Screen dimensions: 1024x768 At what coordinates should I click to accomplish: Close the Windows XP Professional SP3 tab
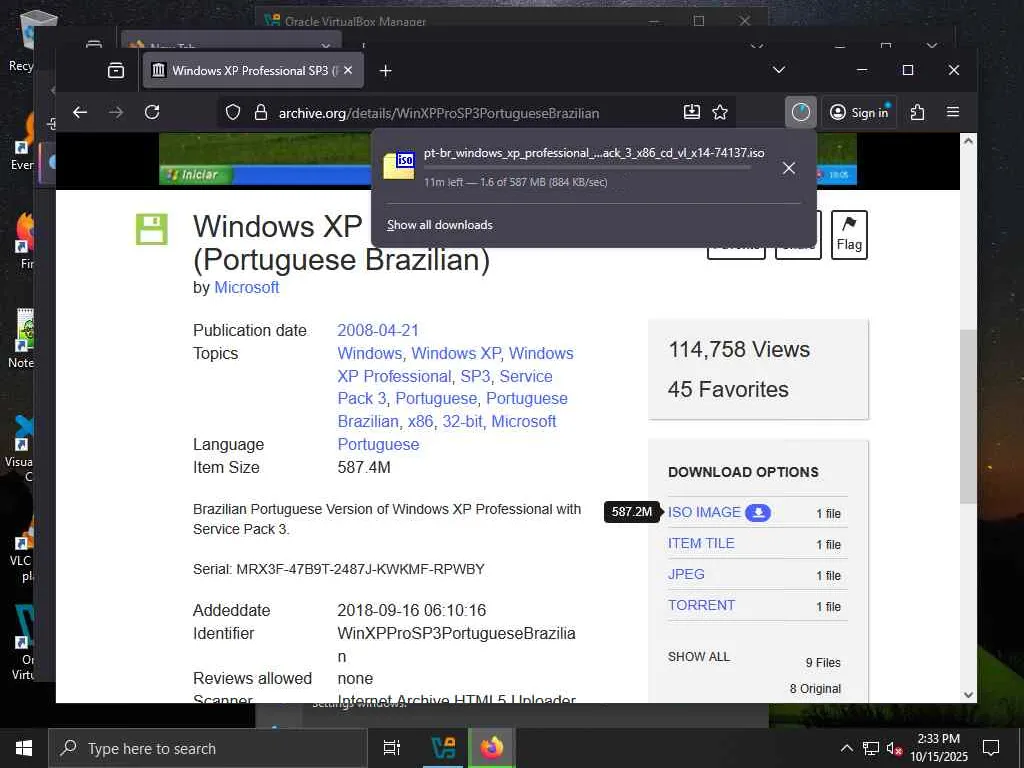[348, 70]
